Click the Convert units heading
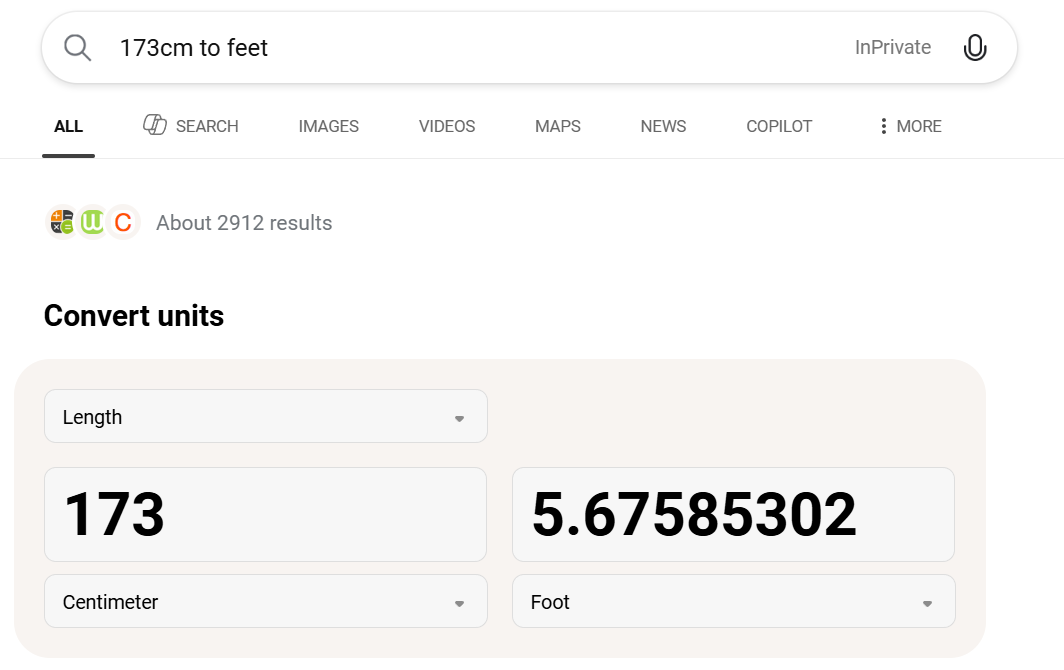Image resolution: width=1064 pixels, height=670 pixels. tap(134, 316)
